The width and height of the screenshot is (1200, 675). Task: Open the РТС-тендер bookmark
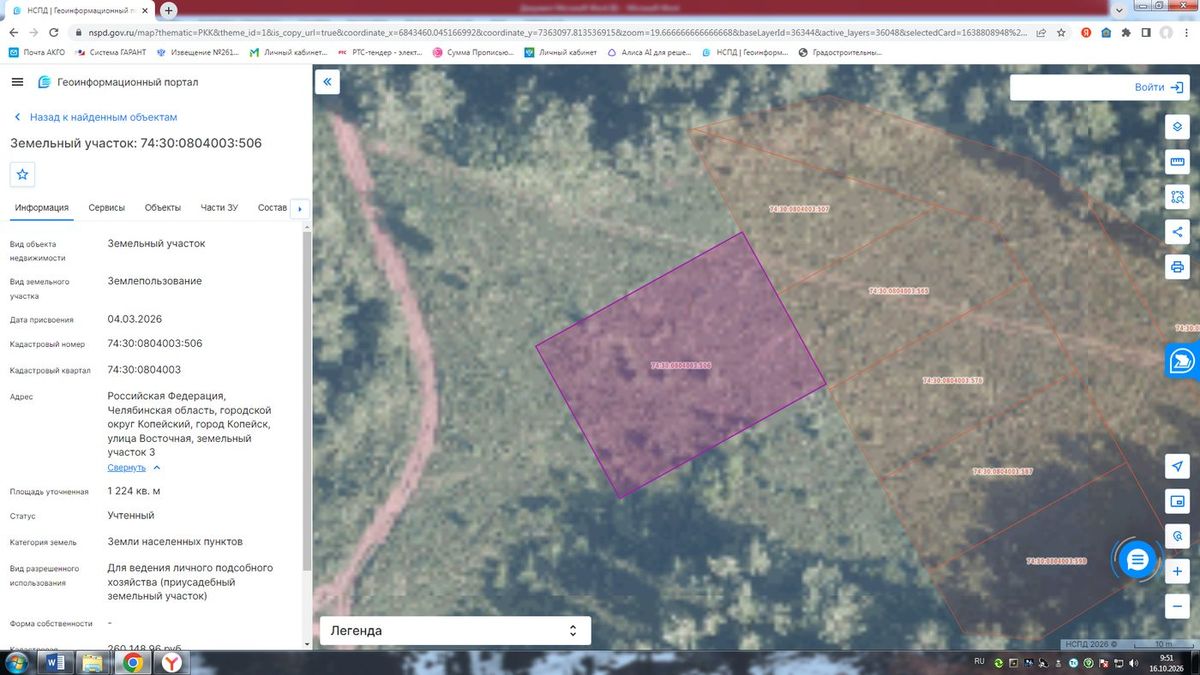[x=380, y=52]
